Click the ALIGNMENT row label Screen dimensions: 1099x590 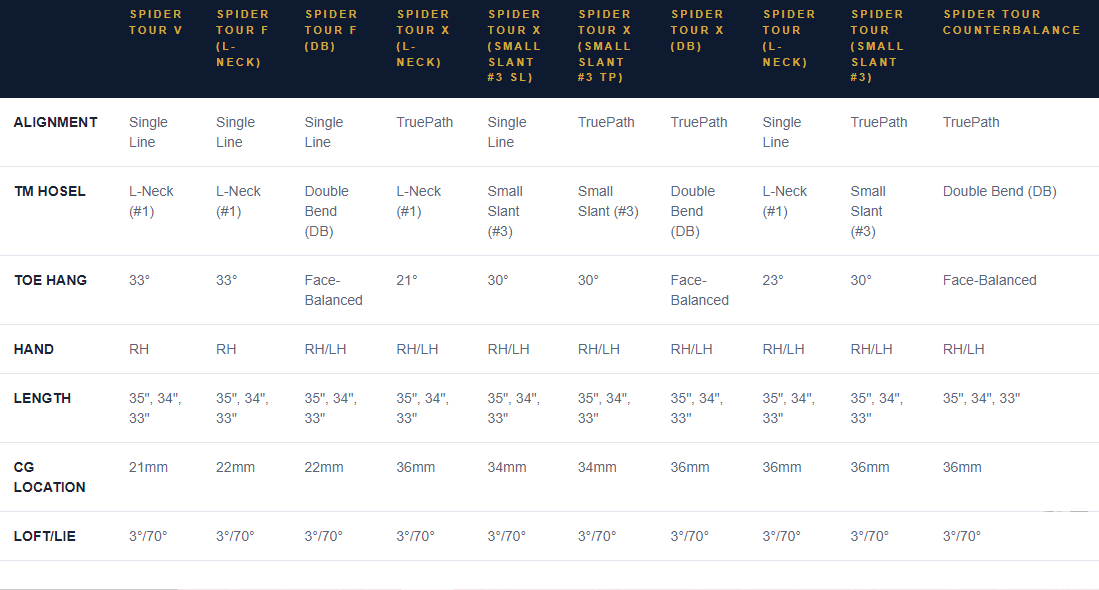click(x=55, y=122)
